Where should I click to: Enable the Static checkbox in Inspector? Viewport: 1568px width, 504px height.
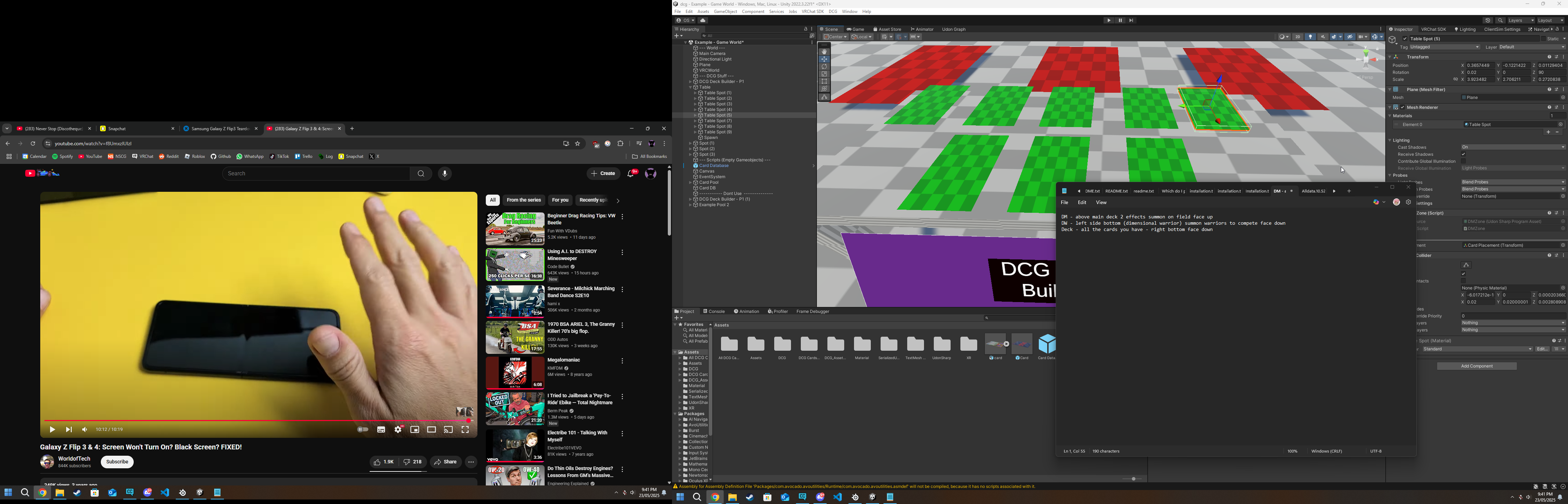point(1543,39)
